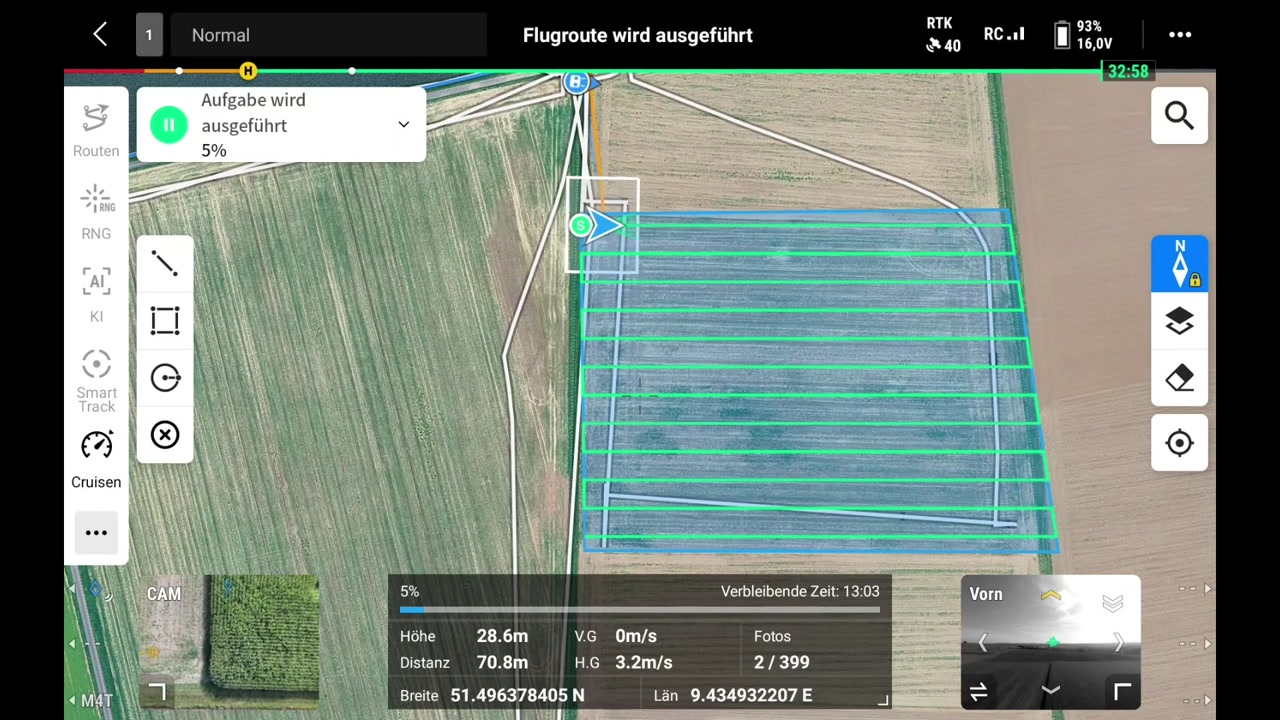This screenshot has height=720, width=1280.
Task: Tap the 'Vorn' camera label
Action: 986,594
